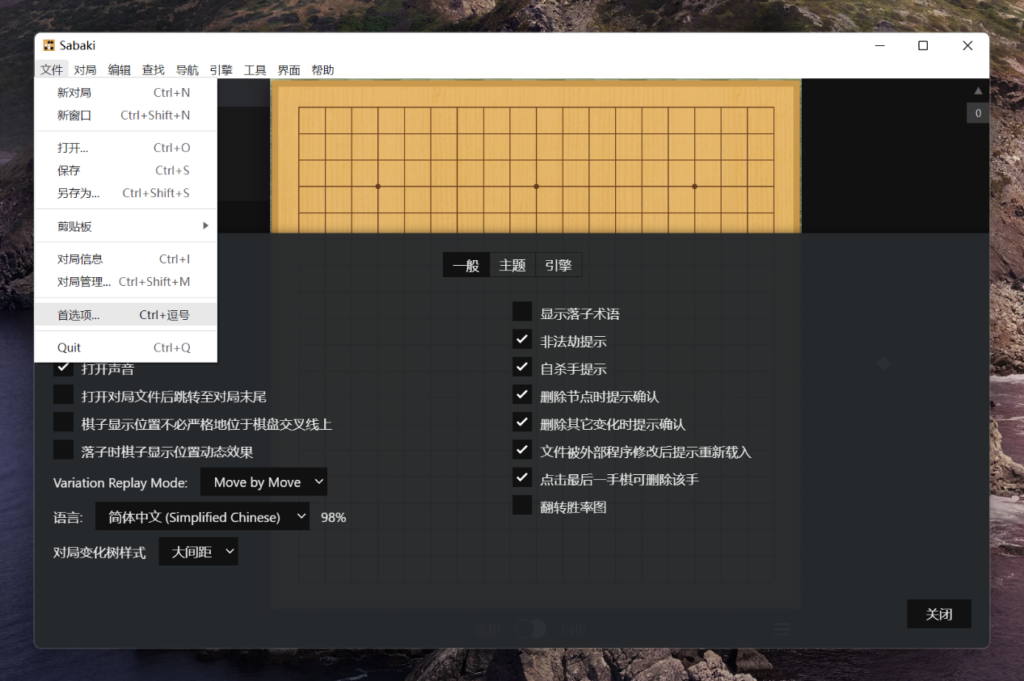Open the 编辑 menu
The image size is (1024, 681).
[119, 70]
